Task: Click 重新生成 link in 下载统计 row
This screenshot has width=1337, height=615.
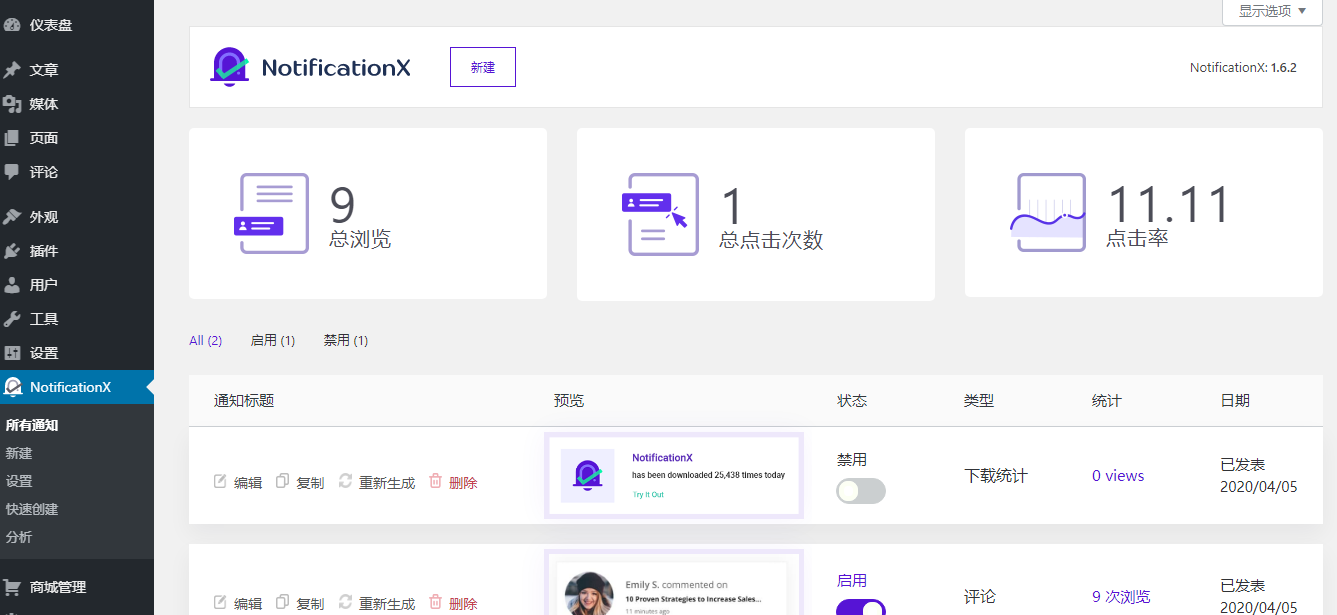Action: (x=387, y=482)
